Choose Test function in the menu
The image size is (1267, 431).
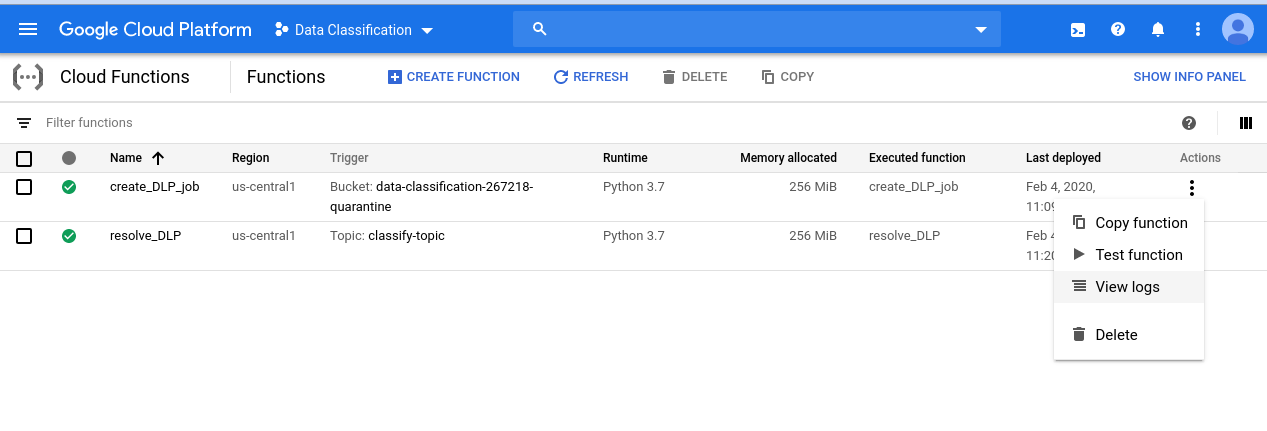[1138, 255]
